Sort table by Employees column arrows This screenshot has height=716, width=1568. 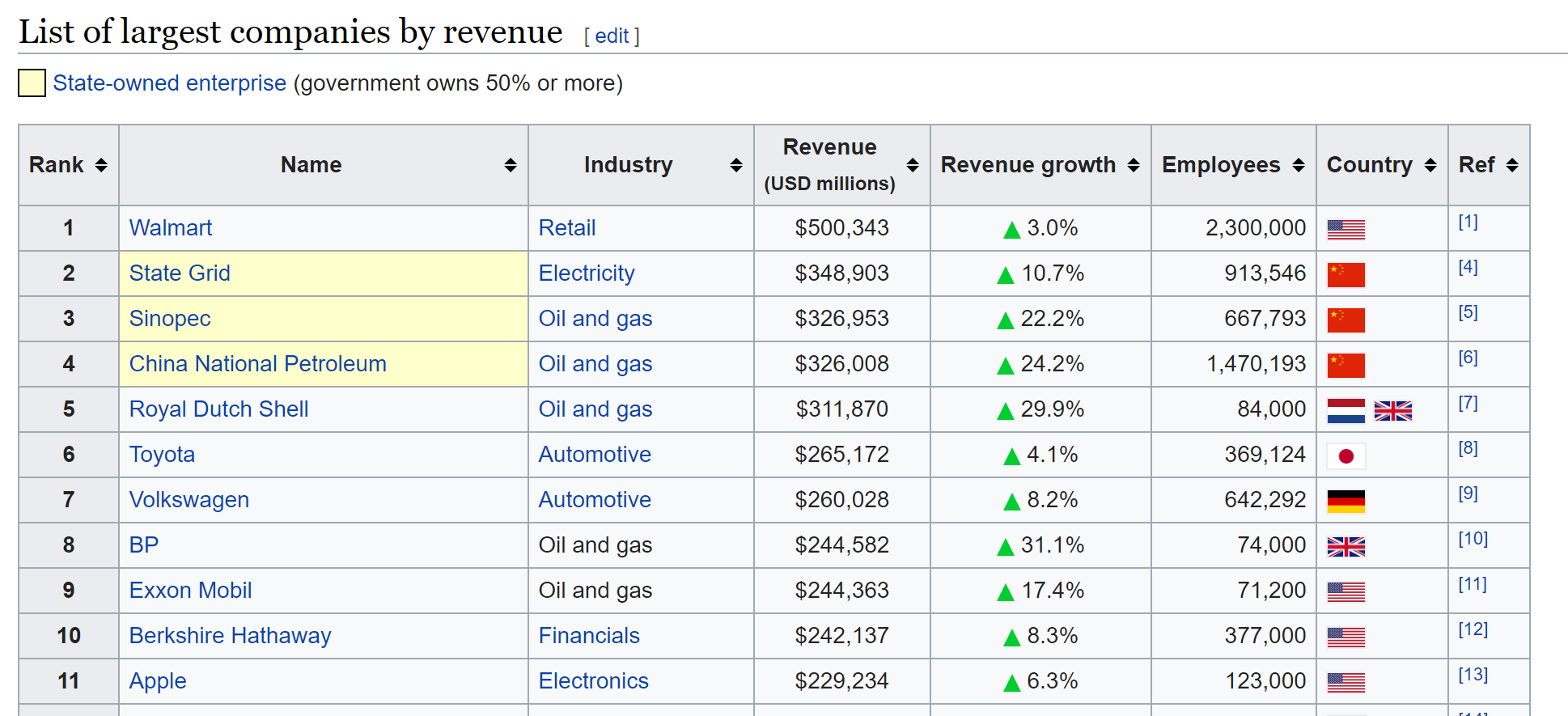pos(1299,165)
